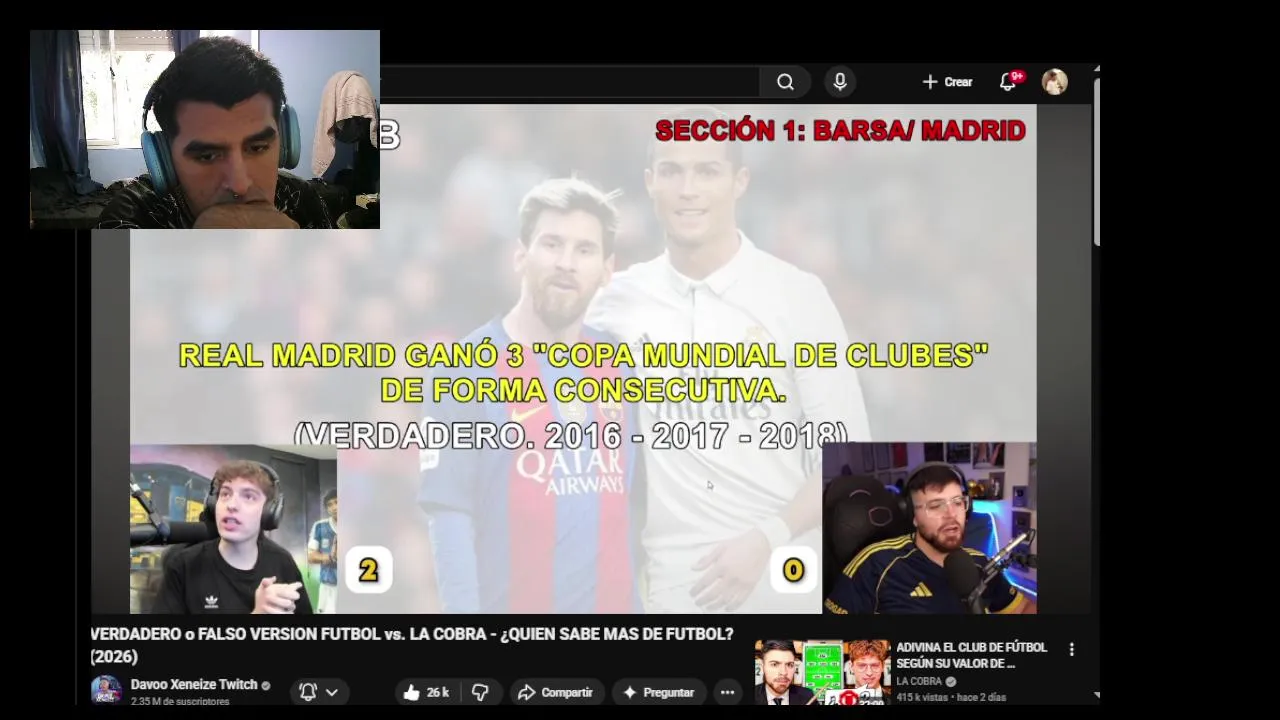Open the ADIVINA EL CLUB recommended thumbnail
The width and height of the screenshot is (1280, 720).
(x=822, y=673)
